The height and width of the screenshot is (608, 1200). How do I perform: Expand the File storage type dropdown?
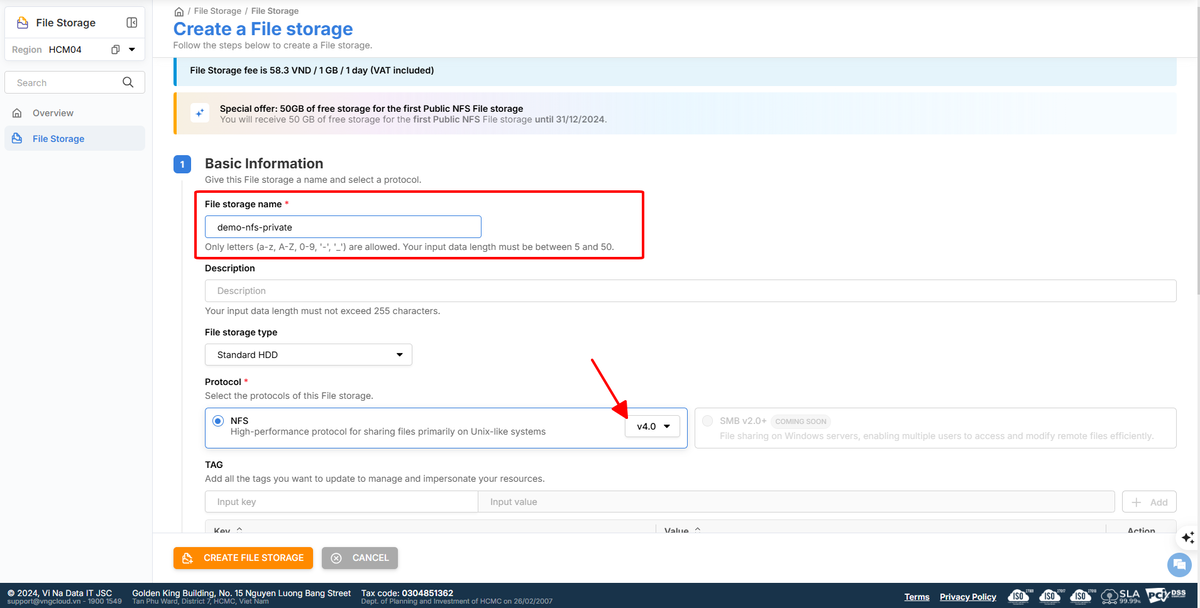308,355
